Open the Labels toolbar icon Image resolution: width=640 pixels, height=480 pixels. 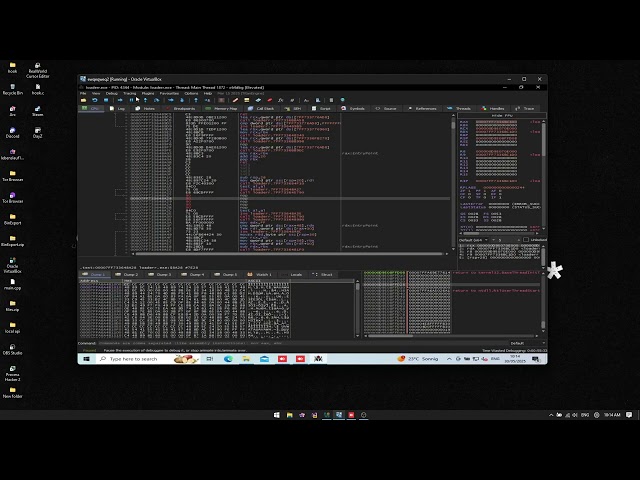(258, 100)
